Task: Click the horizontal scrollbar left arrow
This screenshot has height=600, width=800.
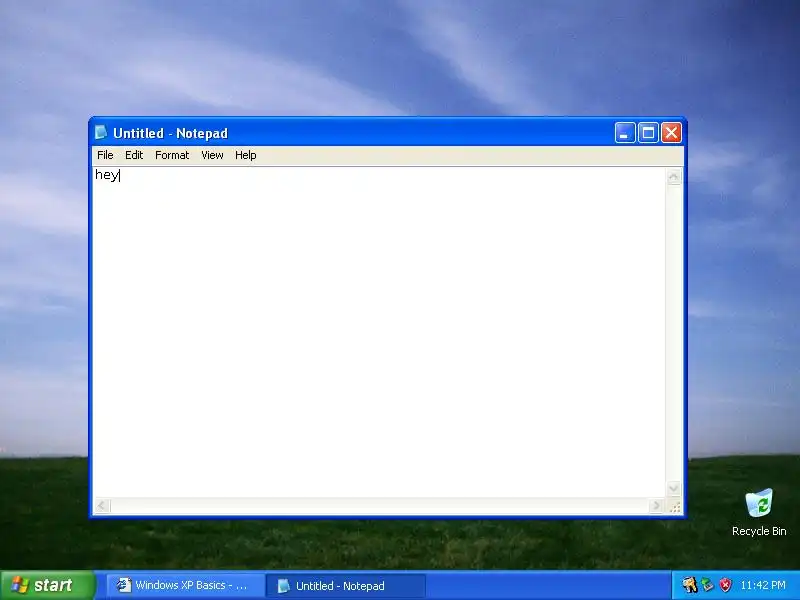Action: [x=102, y=506]
